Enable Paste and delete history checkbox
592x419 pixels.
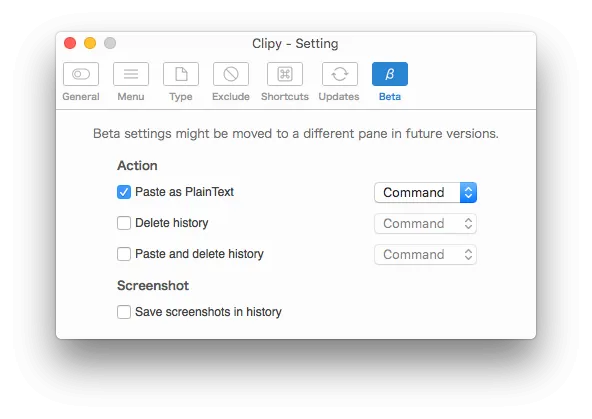(124, 254)
